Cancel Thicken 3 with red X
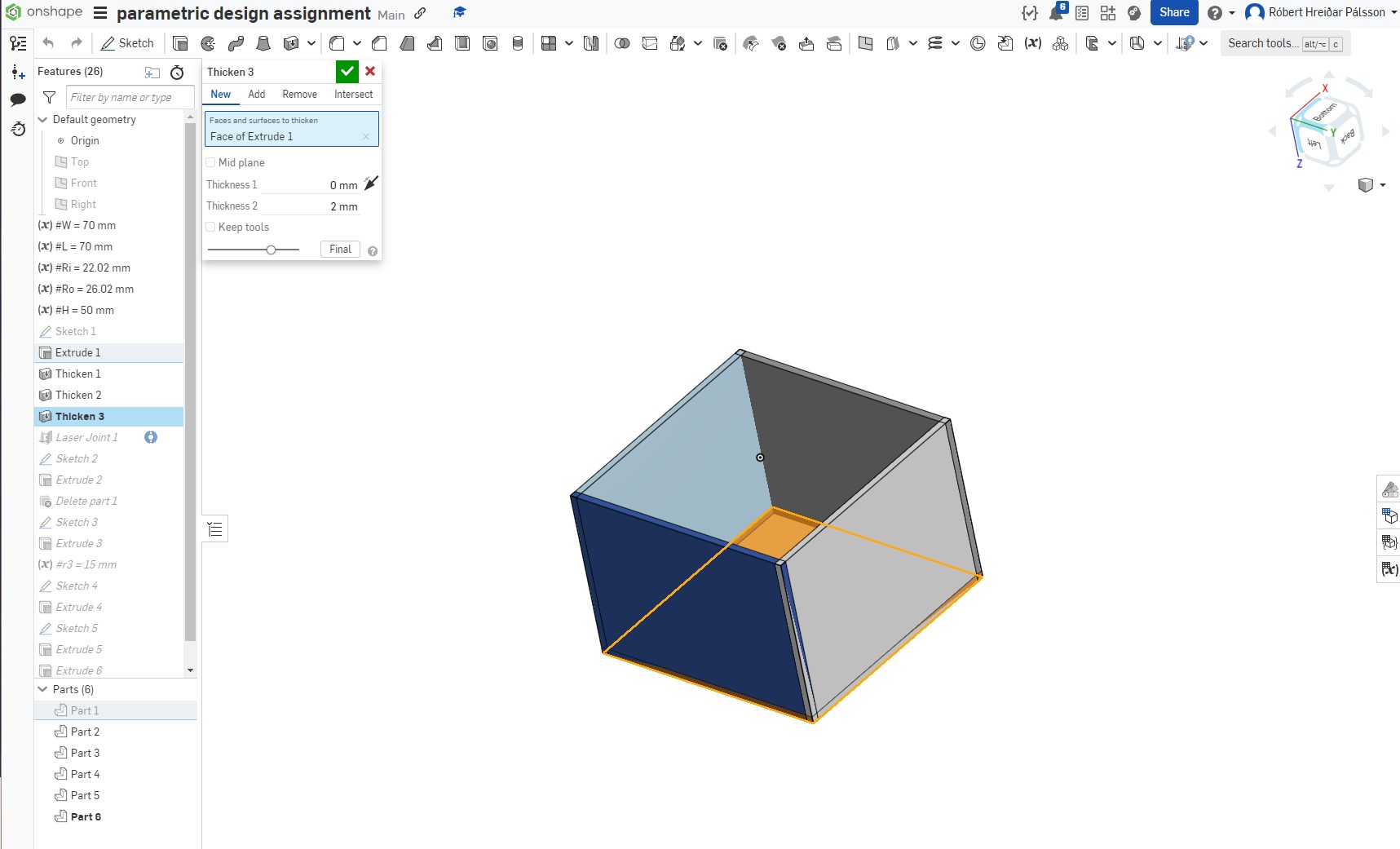 [370, 72]
